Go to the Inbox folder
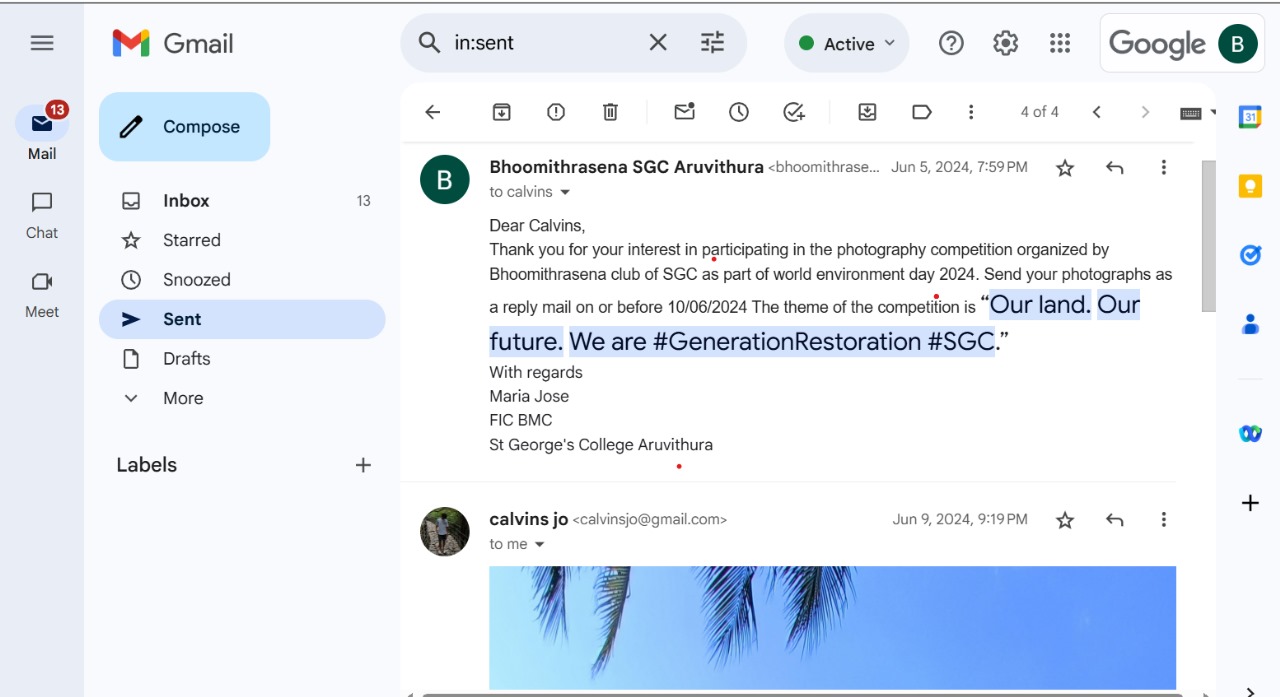Screen dimensions: 1280x697 click(186, 201)
